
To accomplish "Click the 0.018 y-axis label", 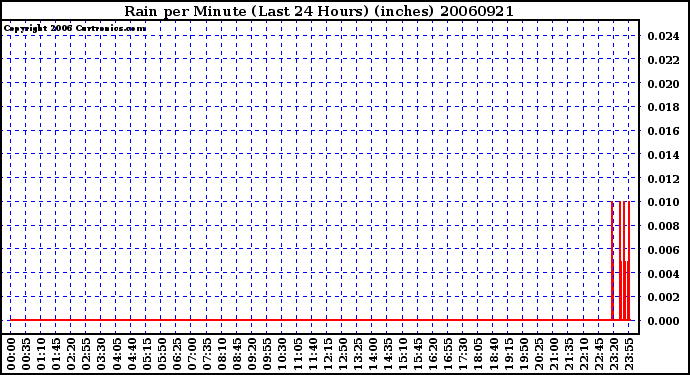I will pyautogui.click(x=663, y=107).
